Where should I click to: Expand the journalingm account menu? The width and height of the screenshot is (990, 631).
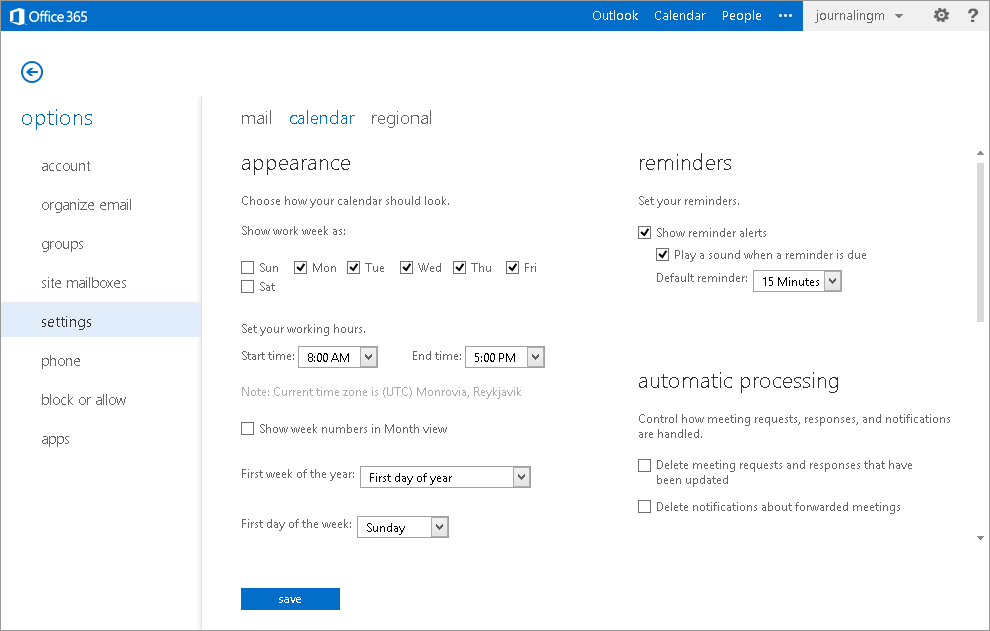click(859, 16)
